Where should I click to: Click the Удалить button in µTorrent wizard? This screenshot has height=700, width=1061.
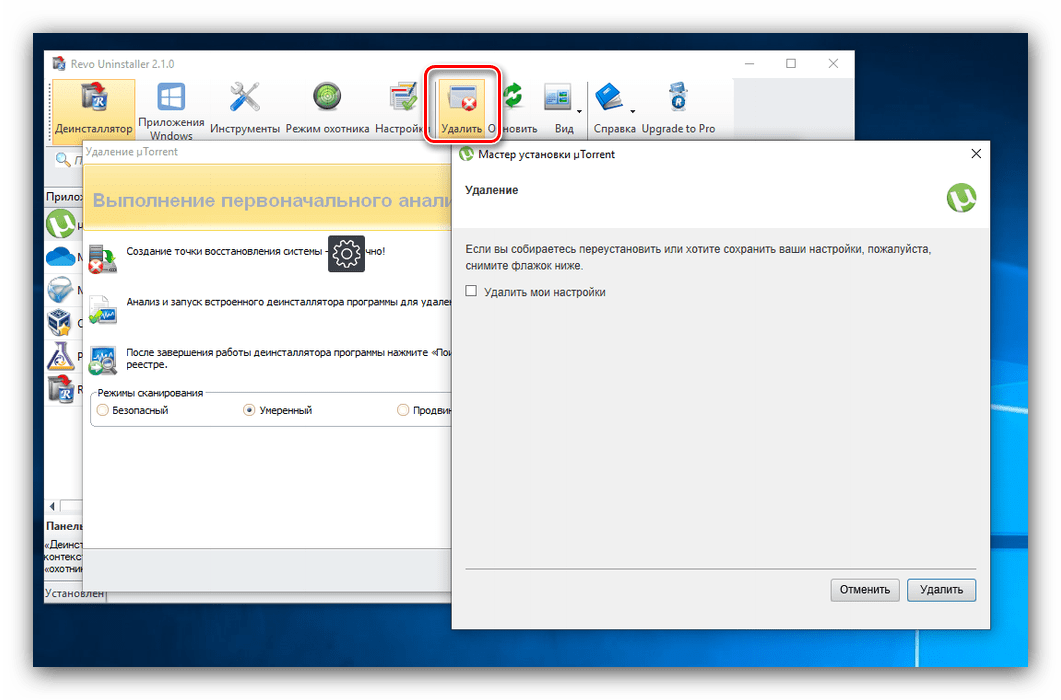[941, 589]
